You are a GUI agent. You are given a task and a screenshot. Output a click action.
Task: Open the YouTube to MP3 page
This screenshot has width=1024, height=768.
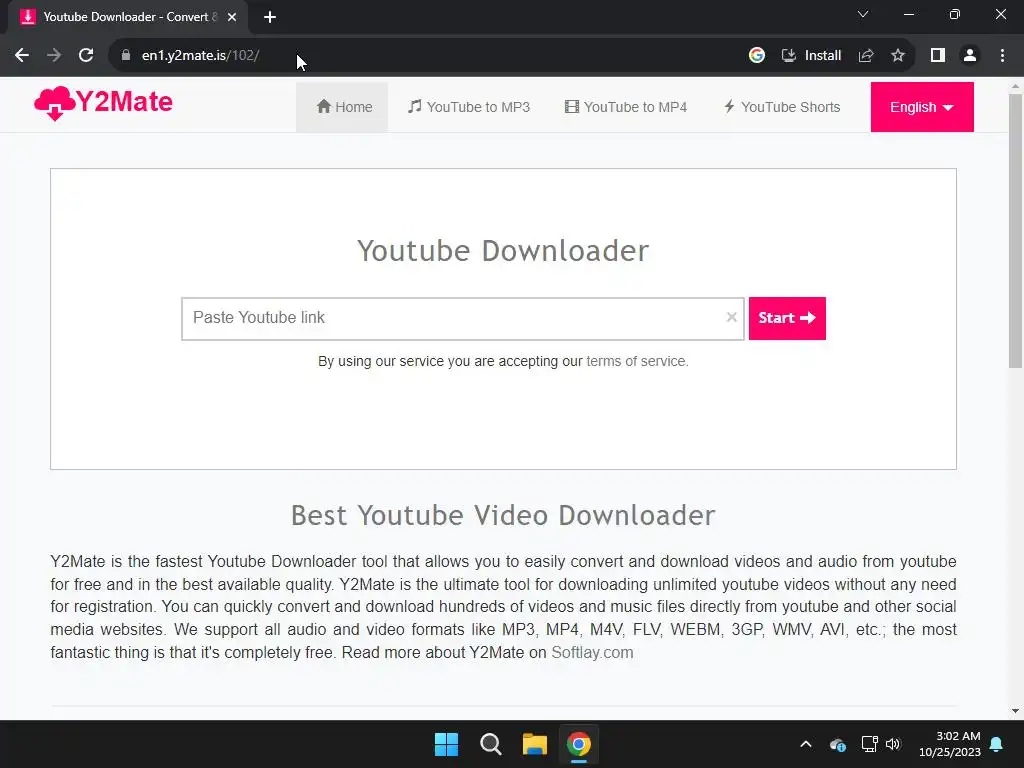[x=469, y=107]
